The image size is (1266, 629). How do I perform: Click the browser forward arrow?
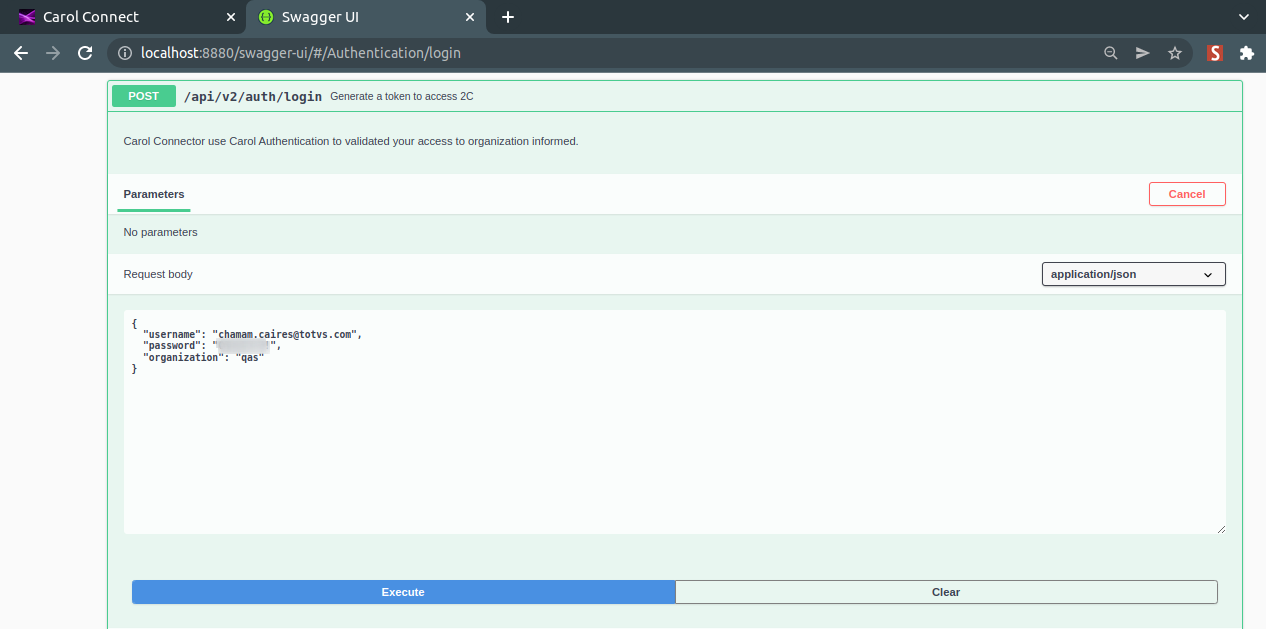pyautogui.click(x=53, y=53)
